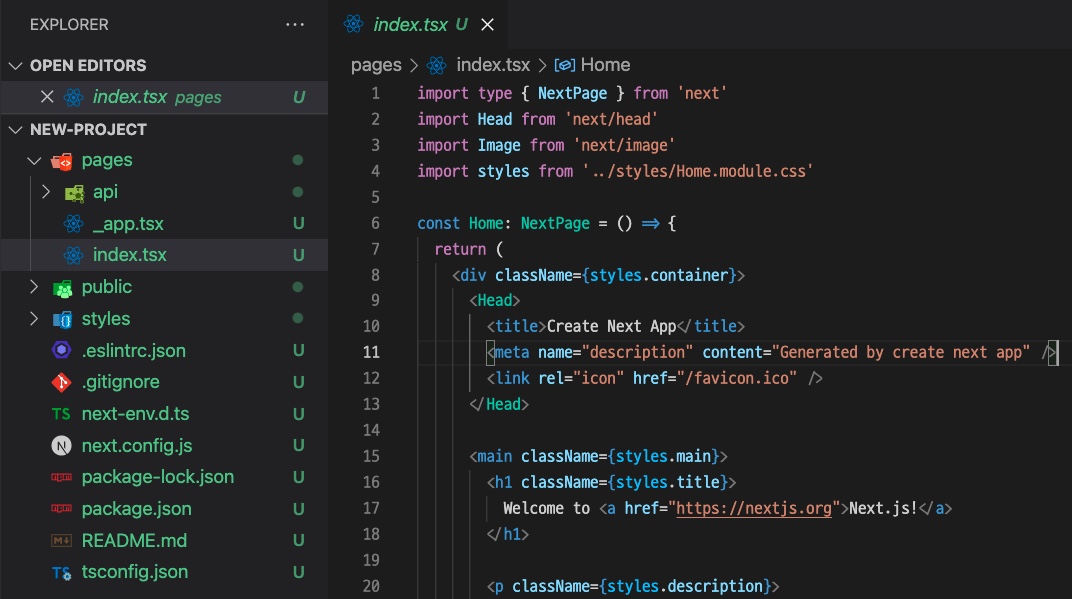Open README.md file
The width and height of the screenshot is (1072, 599).
click(134, 540)
